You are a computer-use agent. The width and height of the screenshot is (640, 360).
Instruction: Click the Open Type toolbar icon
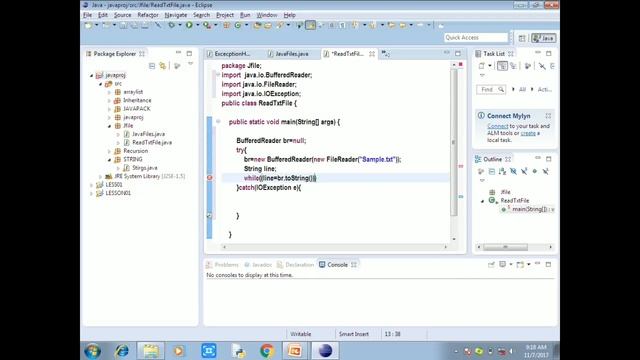click(257, 25)
